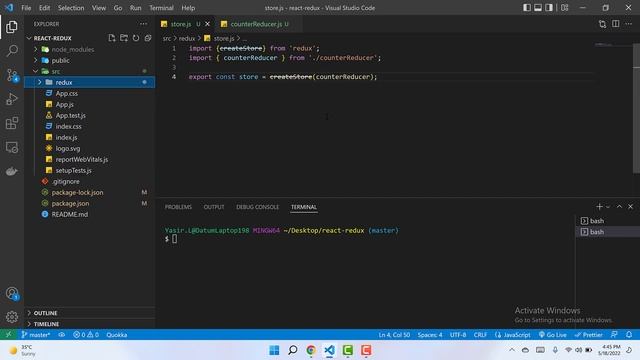Create a new folder in Explorer
640x360 pixels.
pyautogui.click(x=124, y=38)
